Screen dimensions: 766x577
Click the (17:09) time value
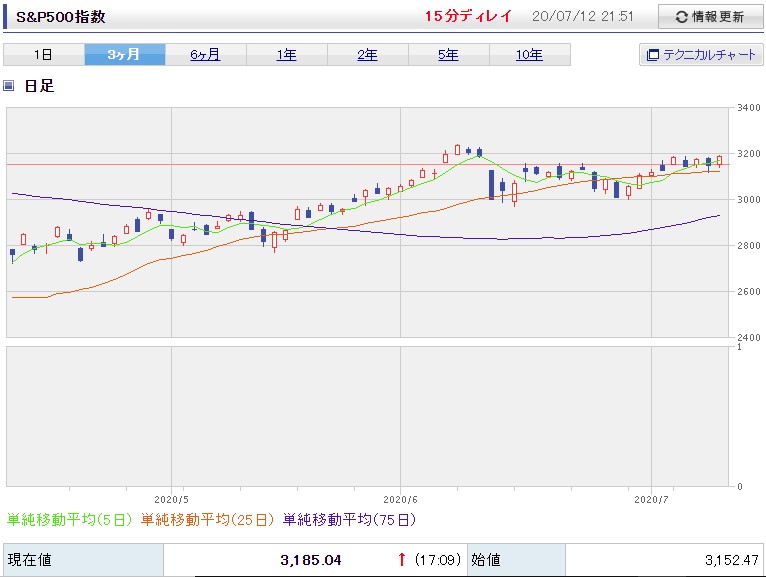[x=438, y=559]
